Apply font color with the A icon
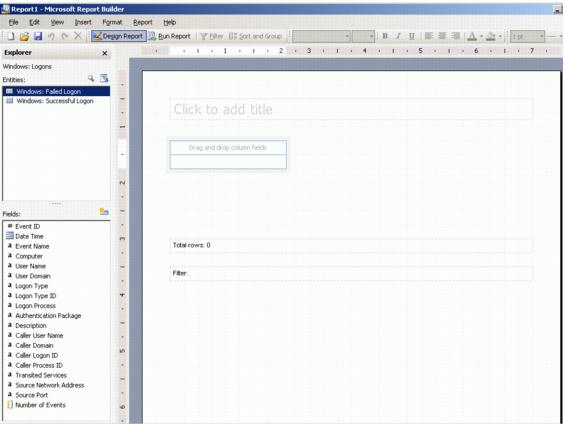This screenshot has height=424, width=565. click(x=472, y=36)
